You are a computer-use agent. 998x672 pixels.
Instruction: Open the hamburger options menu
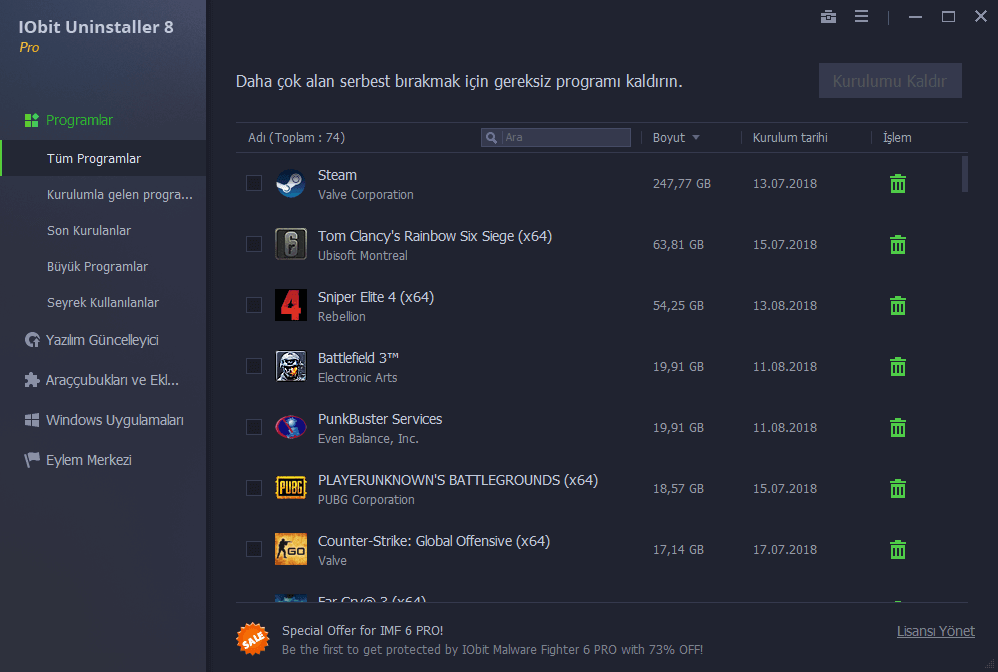(x=861, y=17)
